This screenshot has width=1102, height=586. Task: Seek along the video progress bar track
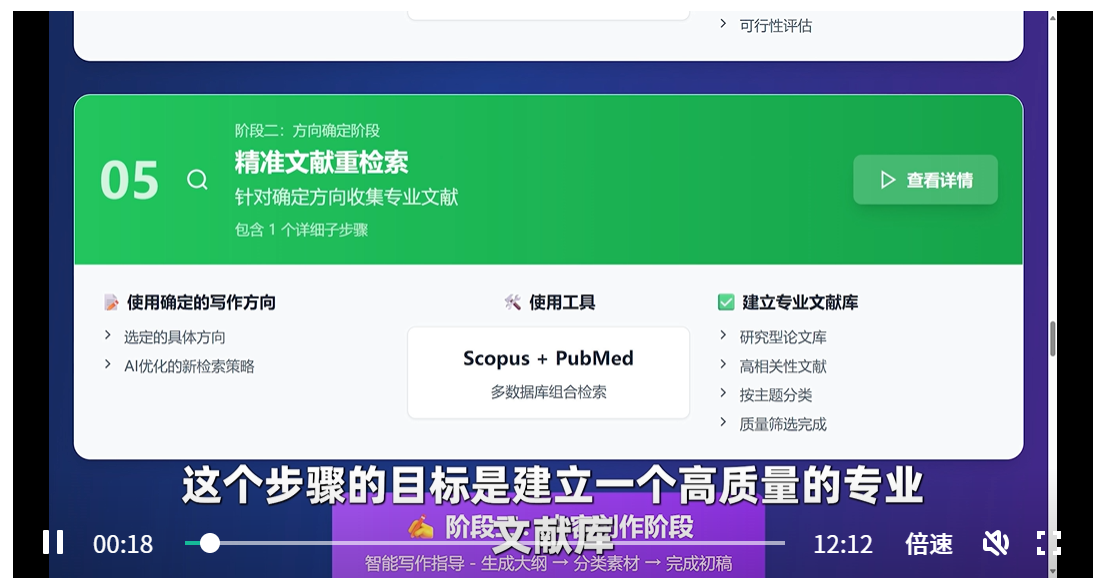(x=485, y=542)
